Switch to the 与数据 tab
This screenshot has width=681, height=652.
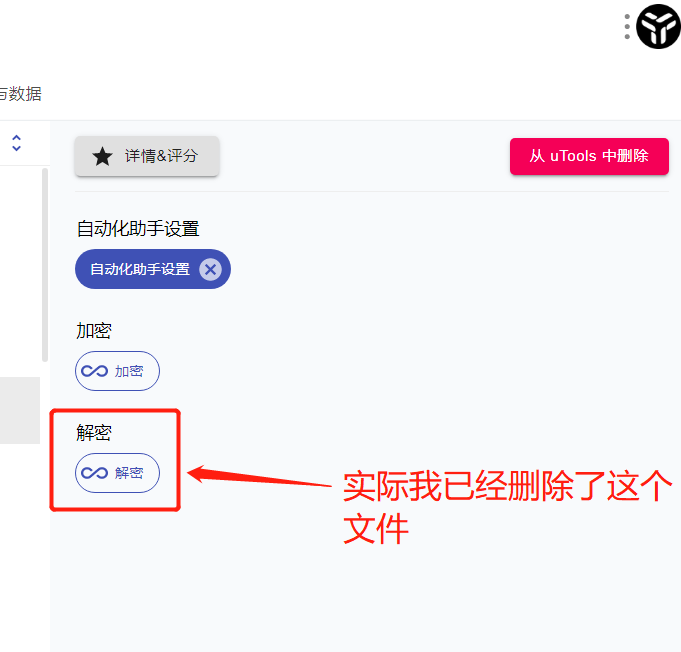(x=20, y=94)
